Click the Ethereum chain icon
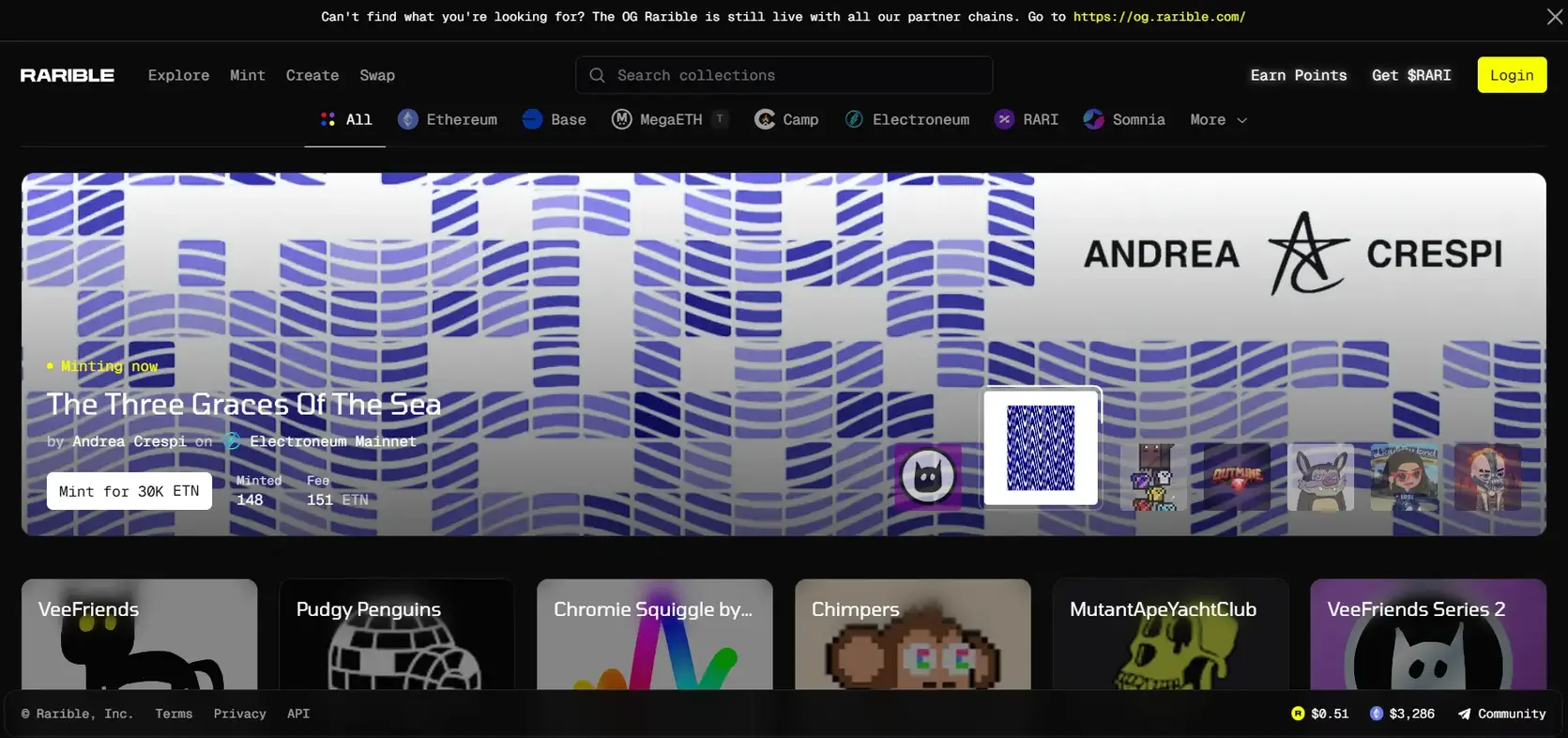Viewport: 1568px width, 738px height. 408,119
